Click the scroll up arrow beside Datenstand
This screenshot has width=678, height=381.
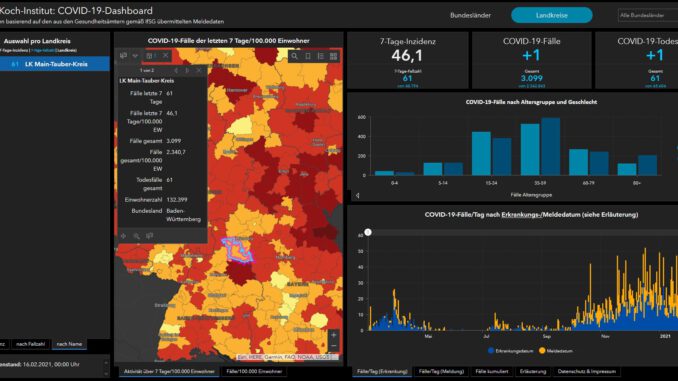pos(106,362)
